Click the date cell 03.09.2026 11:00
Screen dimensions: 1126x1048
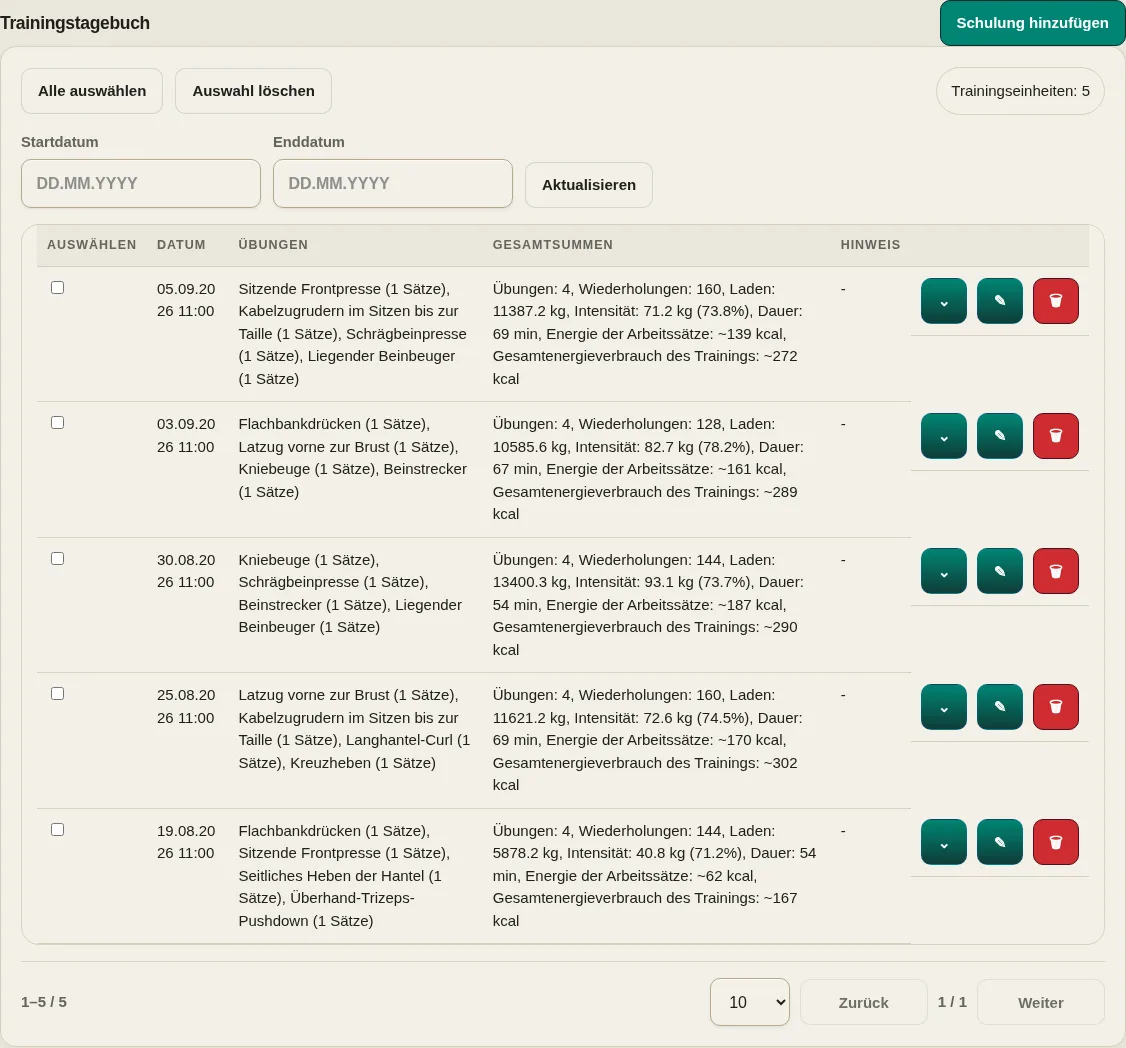pos(186,435)
